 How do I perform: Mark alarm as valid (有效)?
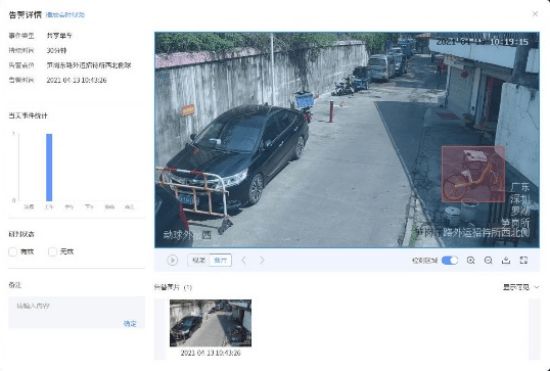(x=13, y=251)
